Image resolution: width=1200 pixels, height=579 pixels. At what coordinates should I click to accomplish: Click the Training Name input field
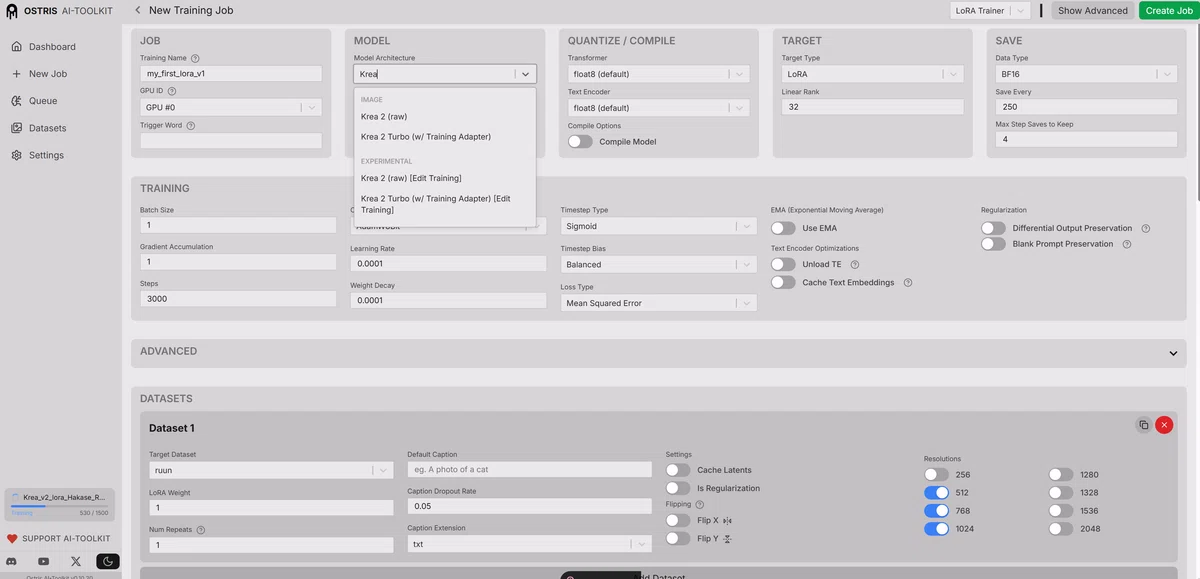[x=231, y=74]
